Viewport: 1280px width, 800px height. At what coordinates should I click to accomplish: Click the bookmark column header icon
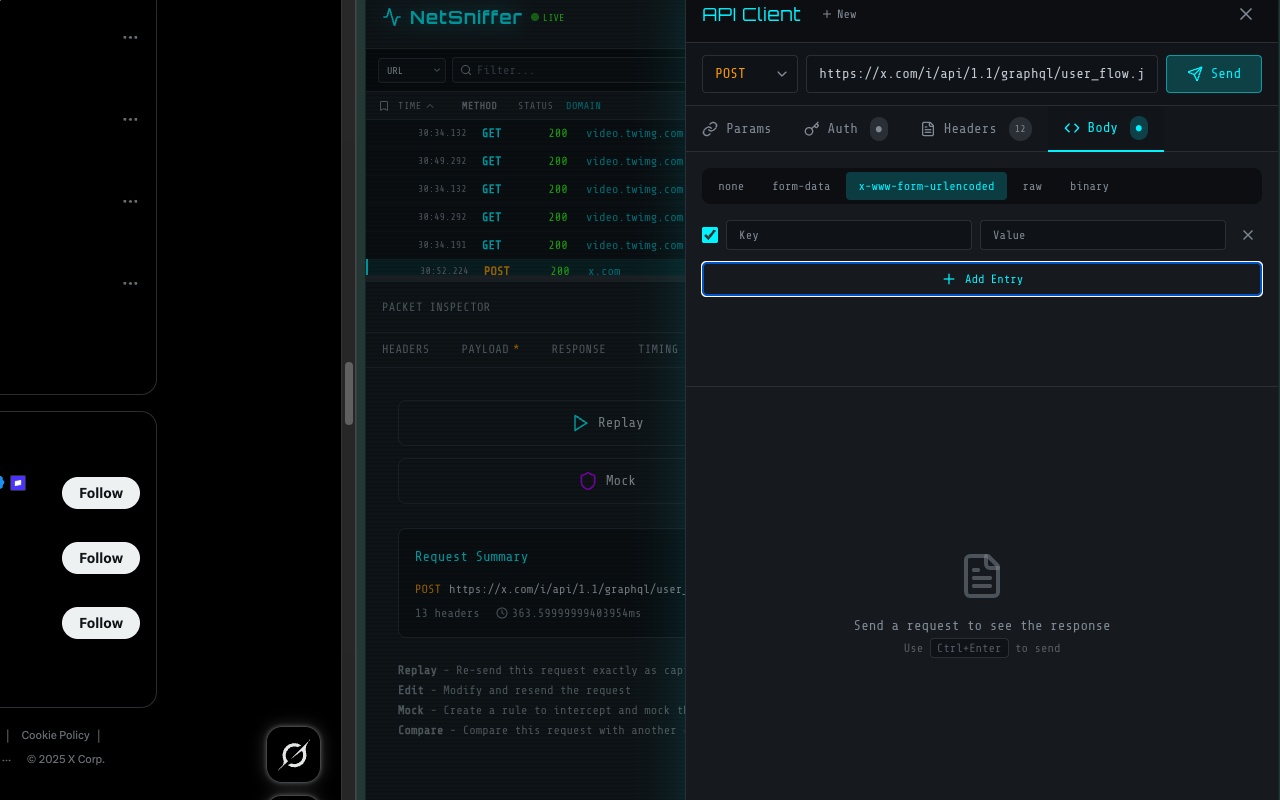[384, 106]
